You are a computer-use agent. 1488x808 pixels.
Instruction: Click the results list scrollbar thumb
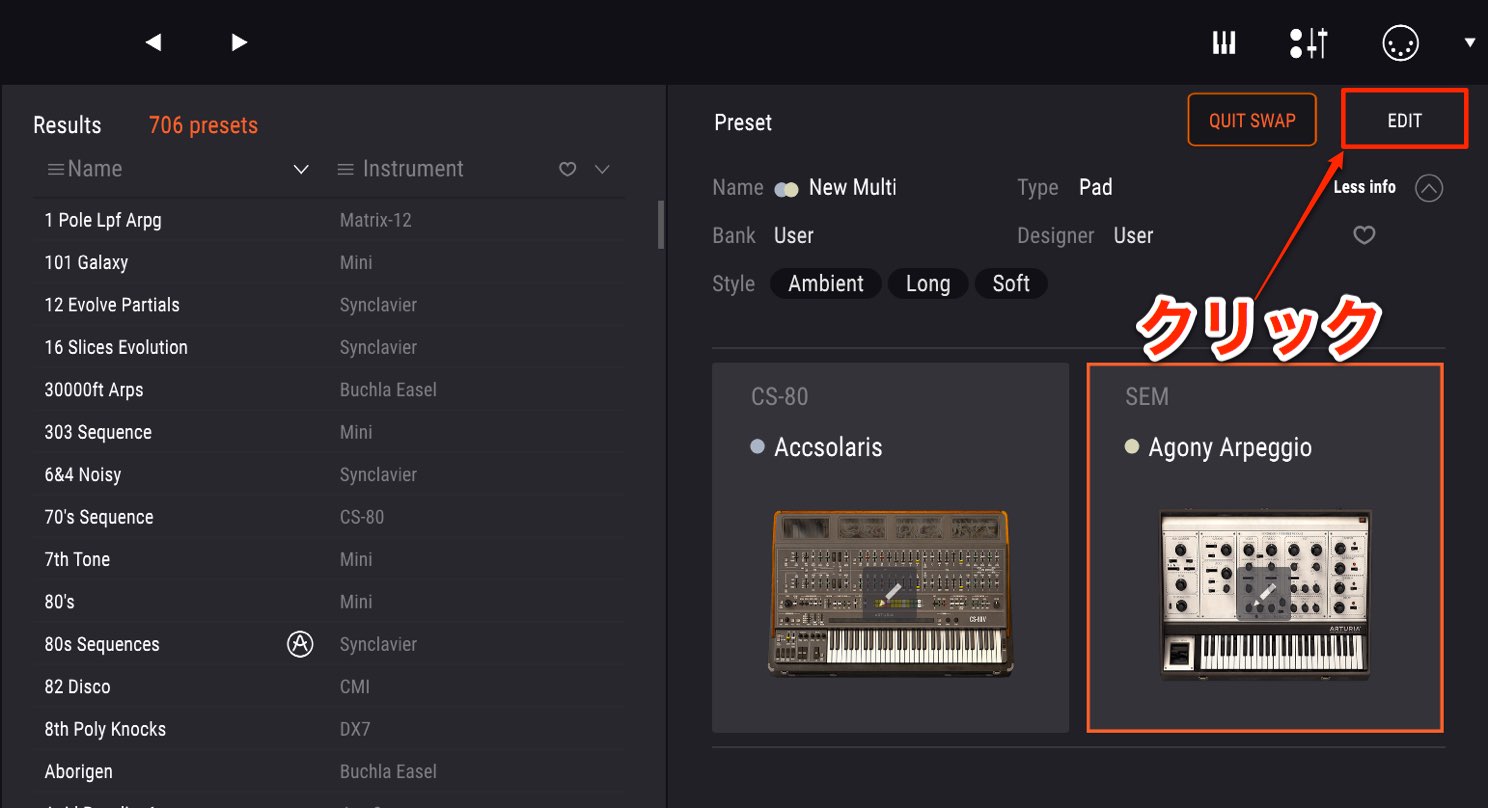point(660,225)
